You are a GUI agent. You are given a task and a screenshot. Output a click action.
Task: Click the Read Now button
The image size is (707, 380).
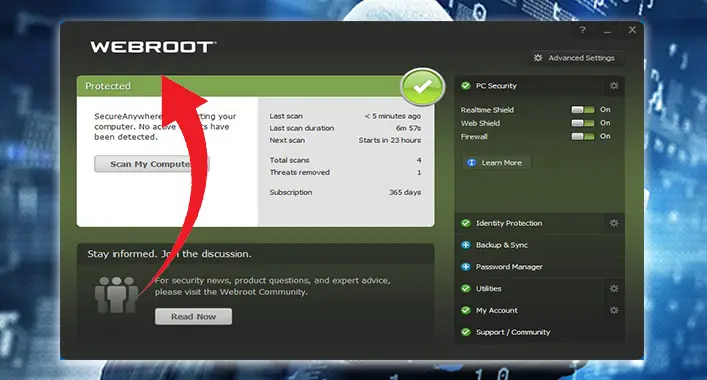[x=193, y=316]
